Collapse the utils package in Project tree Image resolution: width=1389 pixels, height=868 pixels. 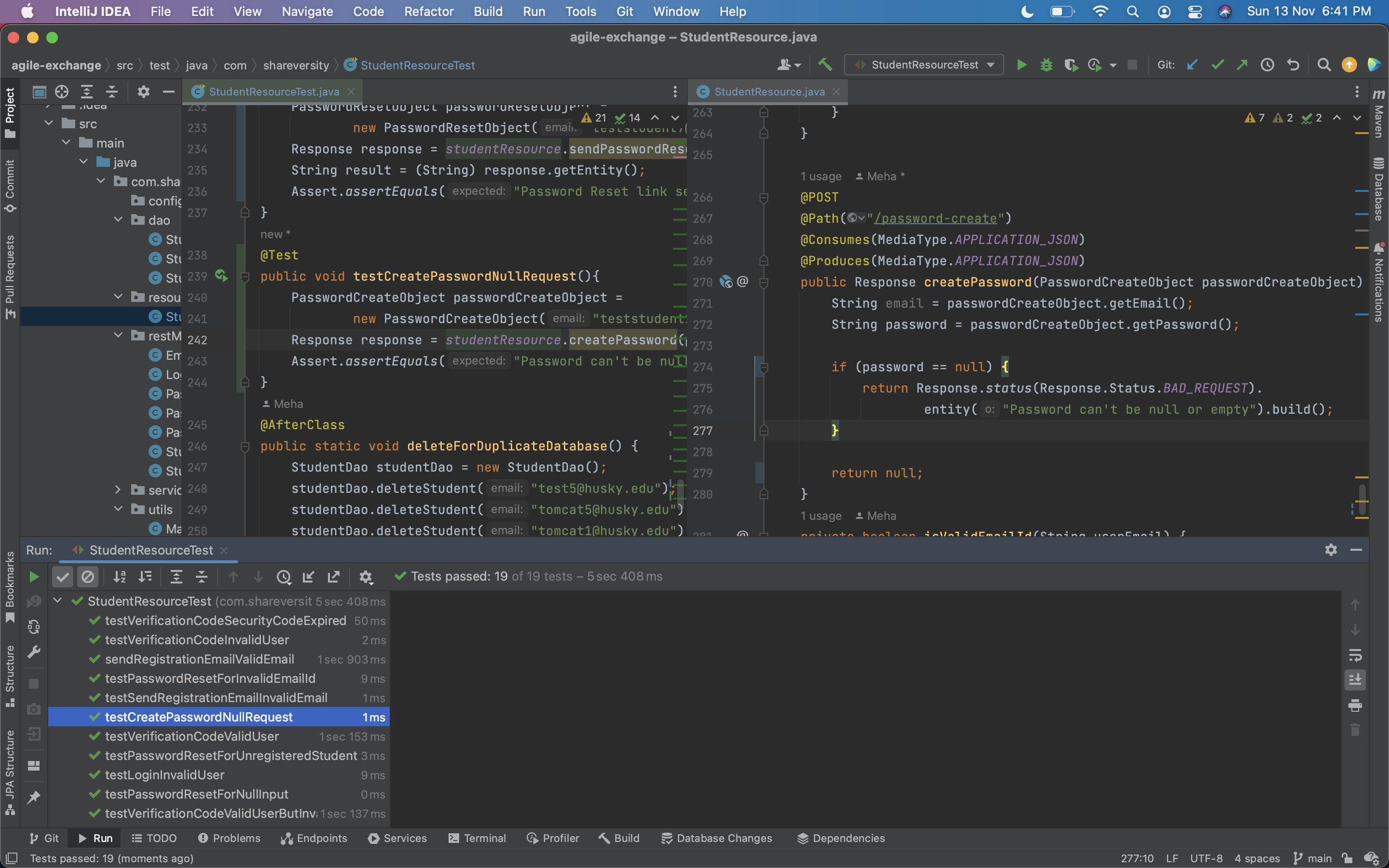[x=118, y=509]
